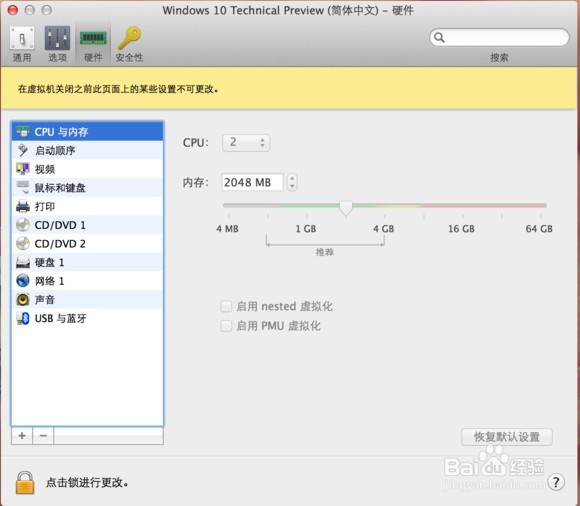Open the 通用 general settings icon
The image size is (580, 506).
[x=22, y=38]
